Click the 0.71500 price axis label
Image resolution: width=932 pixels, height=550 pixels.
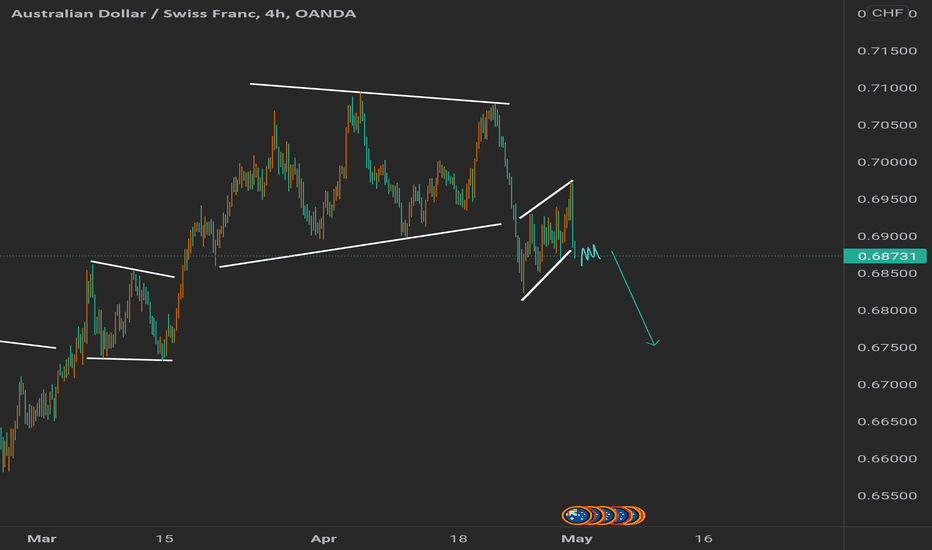tap(887, 51)
